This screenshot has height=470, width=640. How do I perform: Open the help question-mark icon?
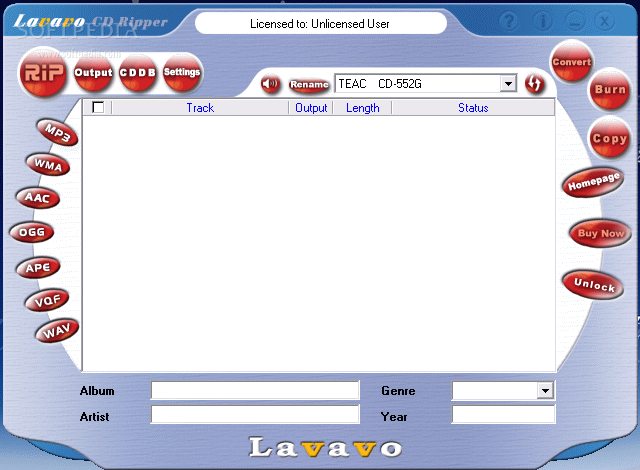(x=509, y=21)
